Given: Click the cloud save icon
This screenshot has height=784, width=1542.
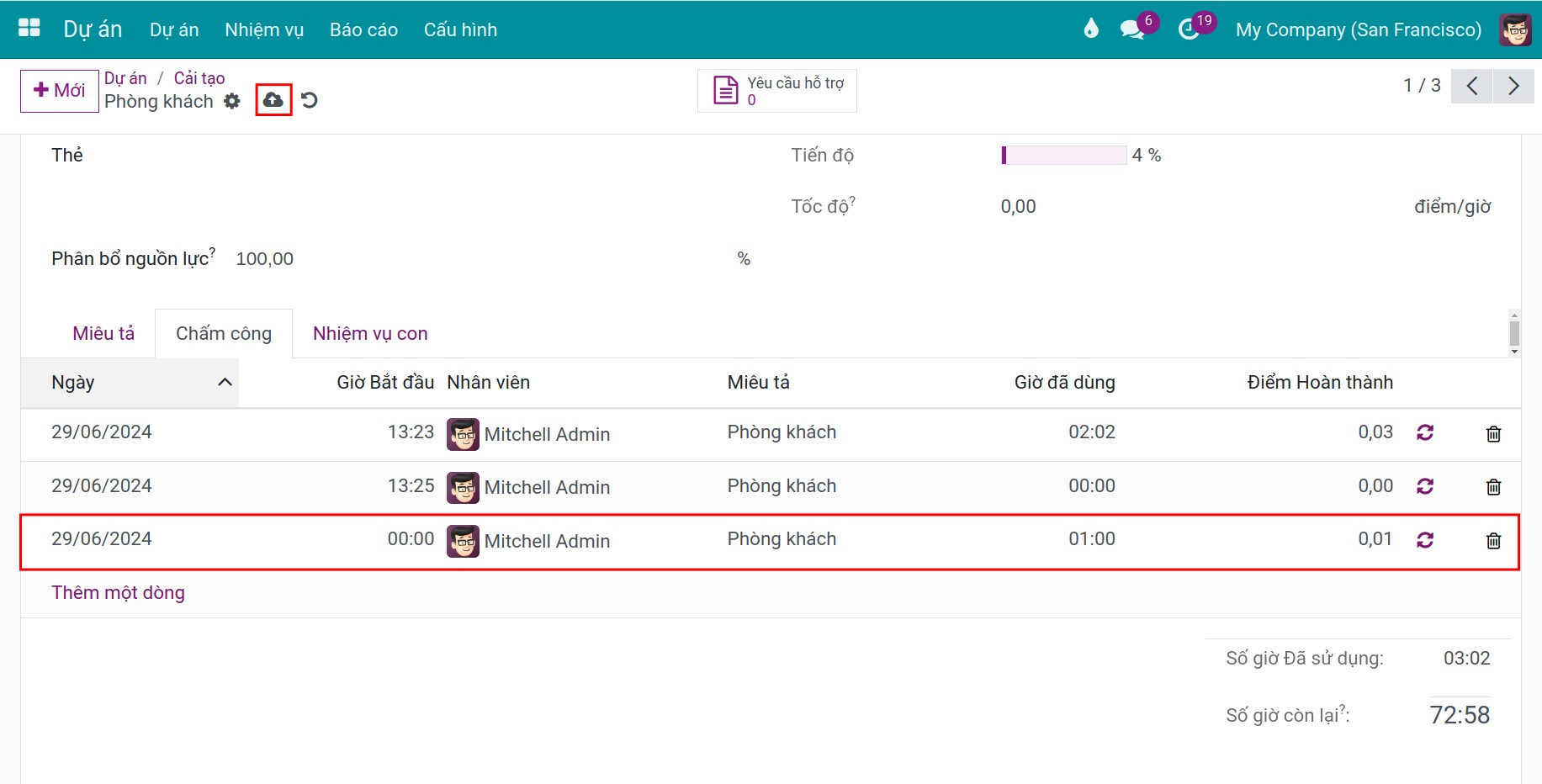Looking at the screenshot, I should (x=273, y=100).
